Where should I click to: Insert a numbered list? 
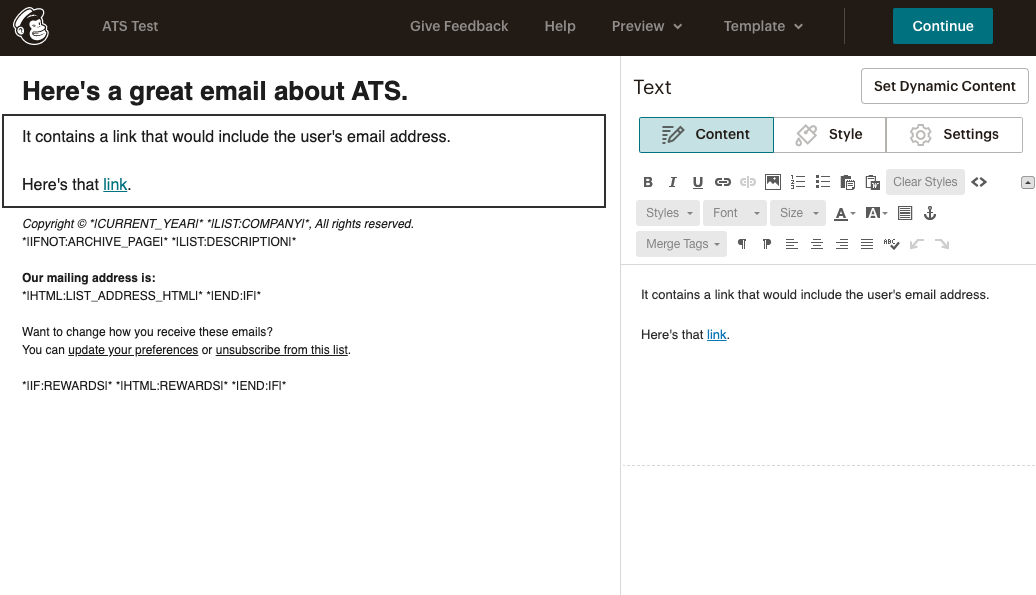tap(797, 182)
